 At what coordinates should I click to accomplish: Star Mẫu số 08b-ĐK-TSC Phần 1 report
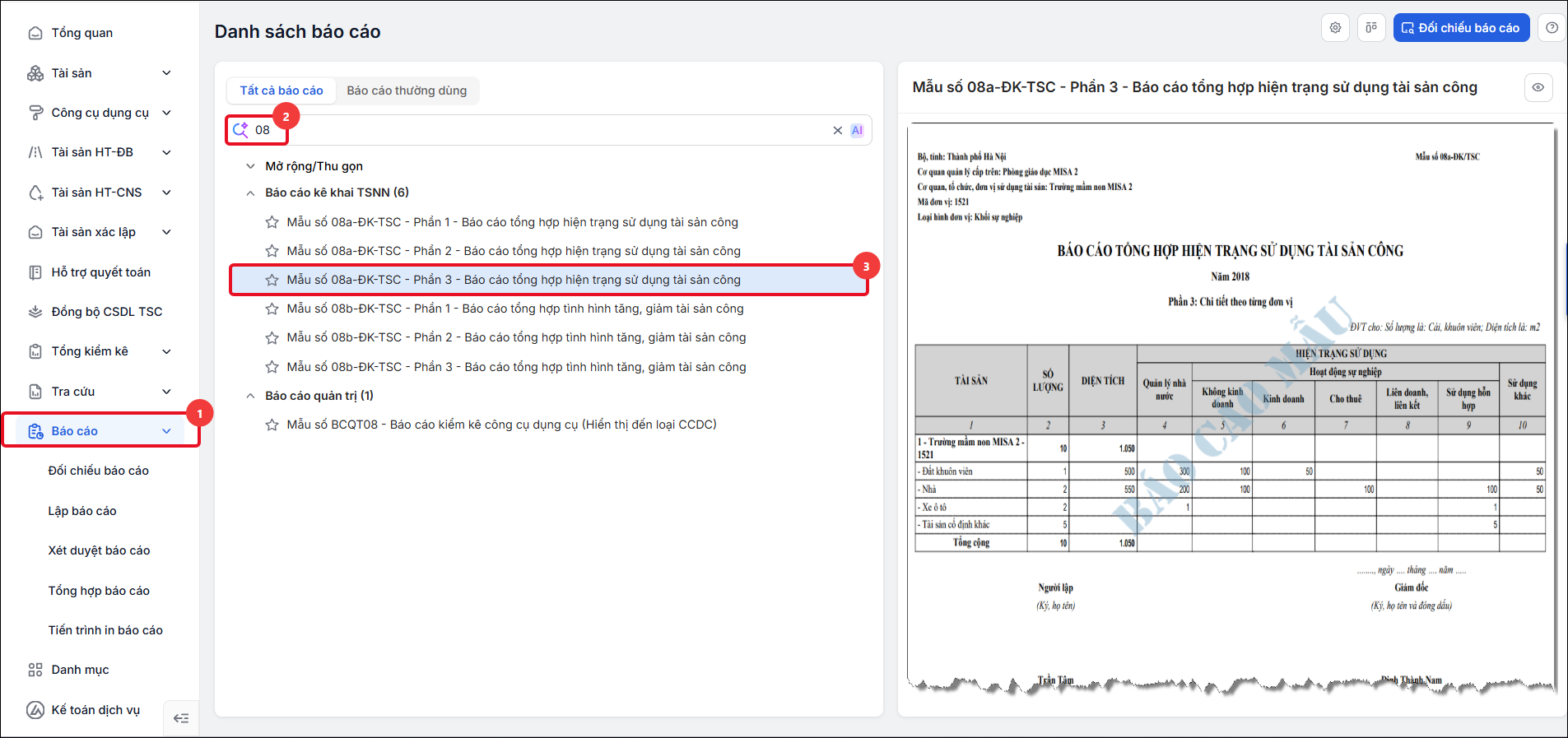click(272, 309)
